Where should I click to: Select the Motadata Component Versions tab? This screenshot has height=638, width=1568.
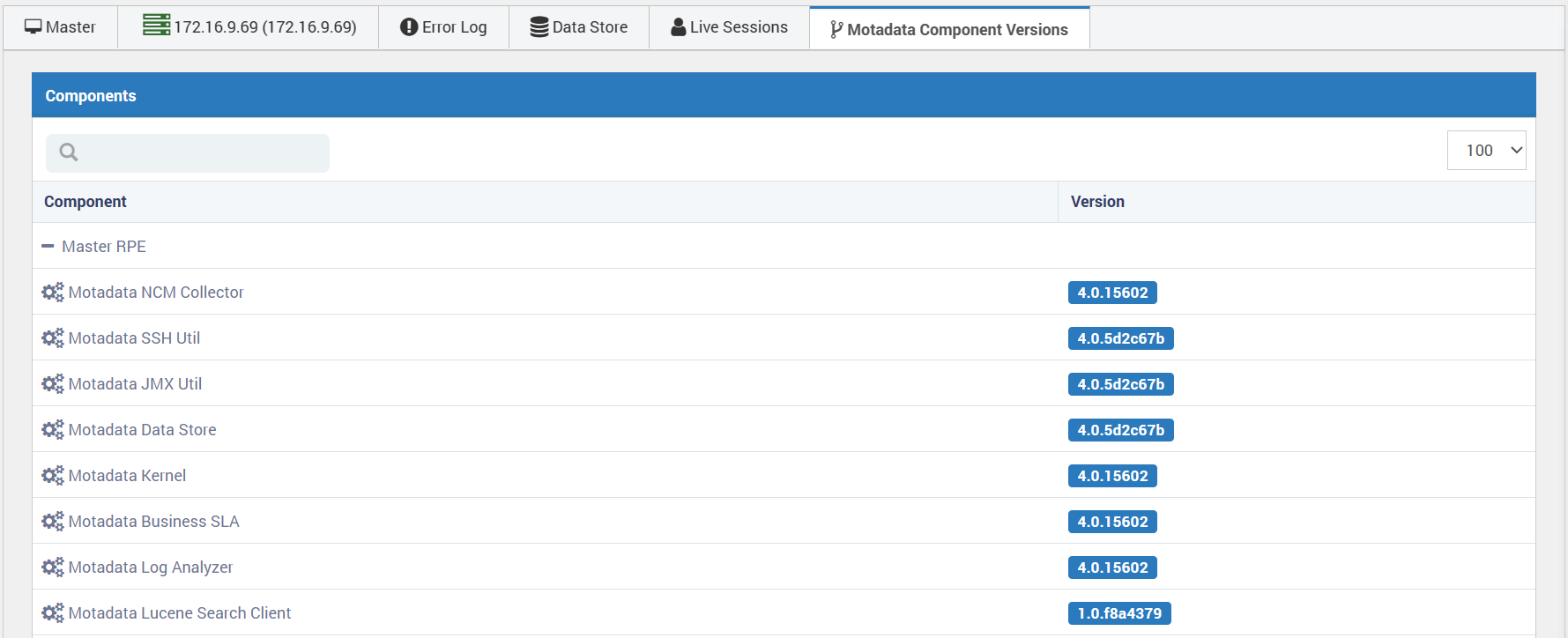949,29
